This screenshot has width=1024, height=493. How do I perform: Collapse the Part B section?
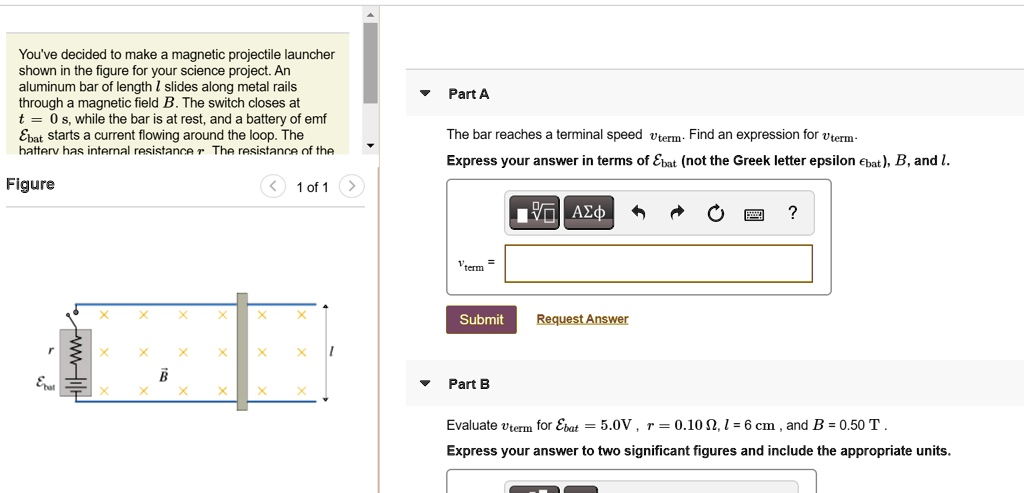click(425, 384)
